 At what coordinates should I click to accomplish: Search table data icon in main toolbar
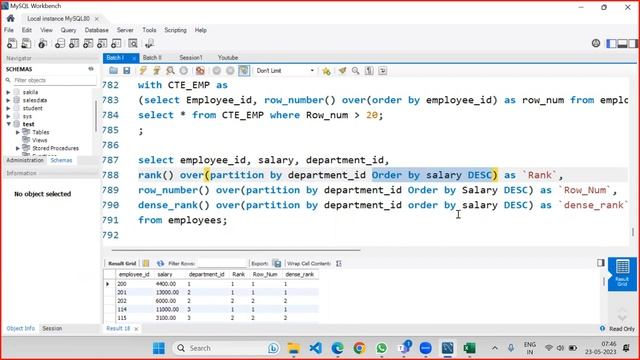[x=133, y=43]
